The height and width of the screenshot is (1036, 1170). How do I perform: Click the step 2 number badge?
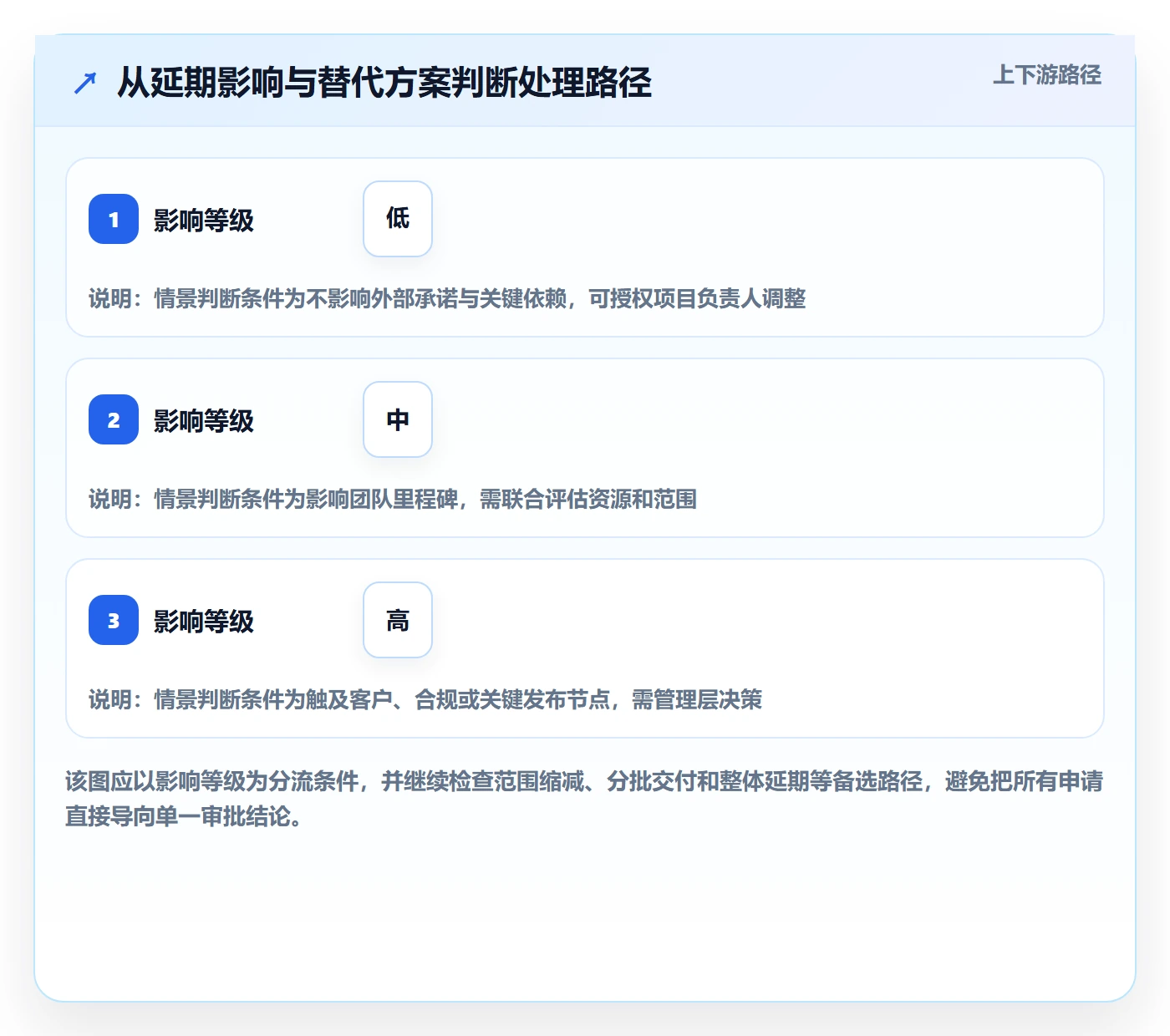click(x=114, y=419)
